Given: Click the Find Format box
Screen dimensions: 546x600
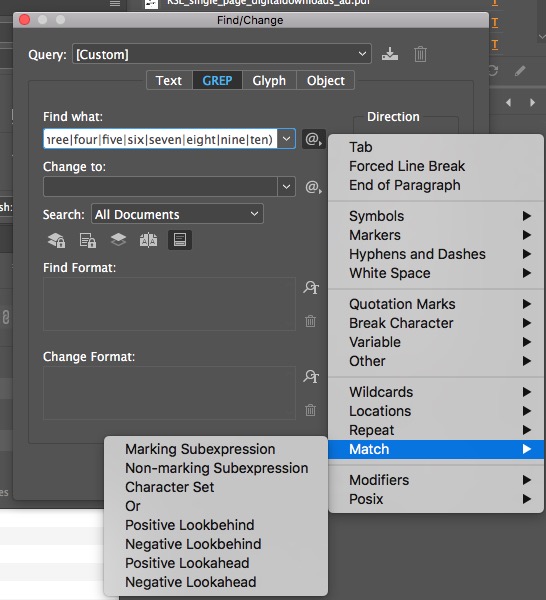Looking at the screenshot, I should 170,304.
